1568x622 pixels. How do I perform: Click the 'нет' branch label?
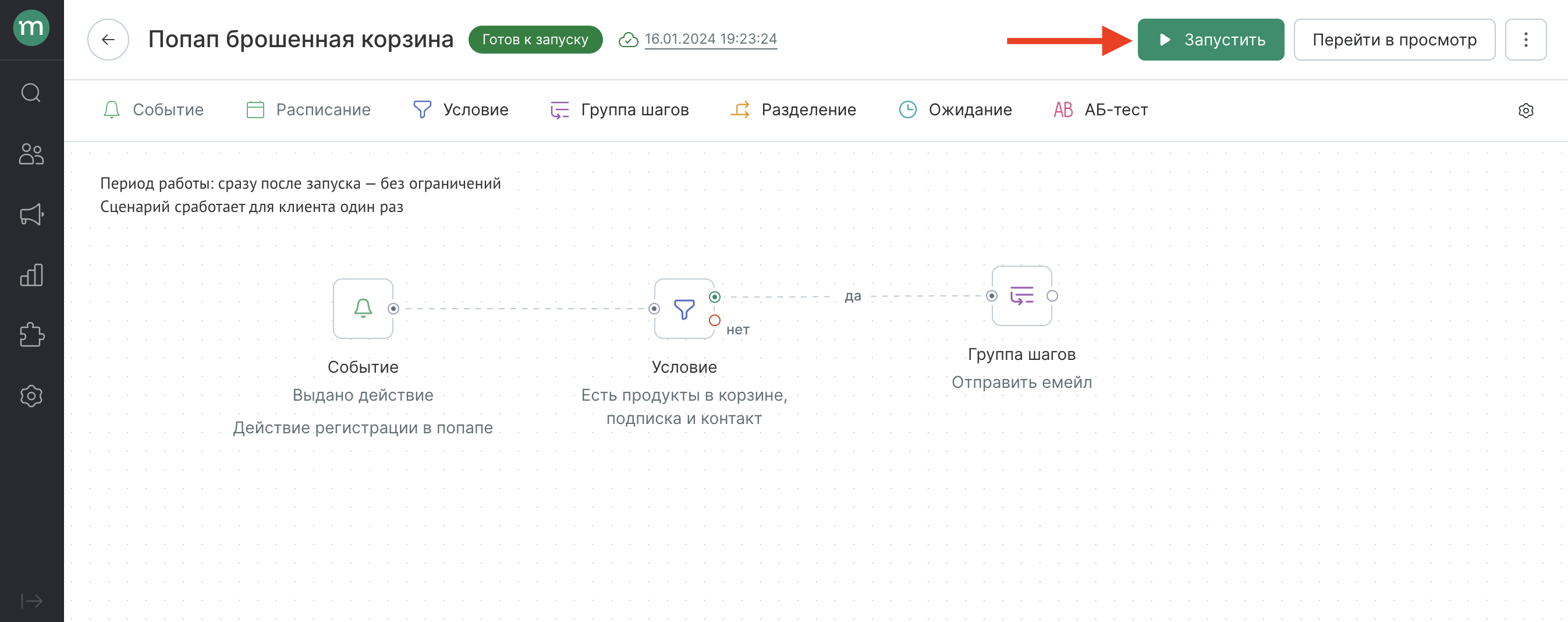(738, 330)
